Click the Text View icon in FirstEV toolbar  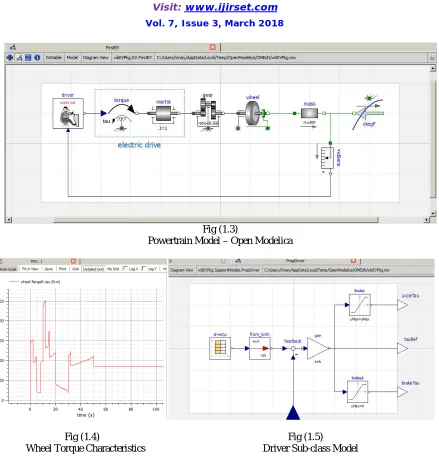(x=28, y=57)
